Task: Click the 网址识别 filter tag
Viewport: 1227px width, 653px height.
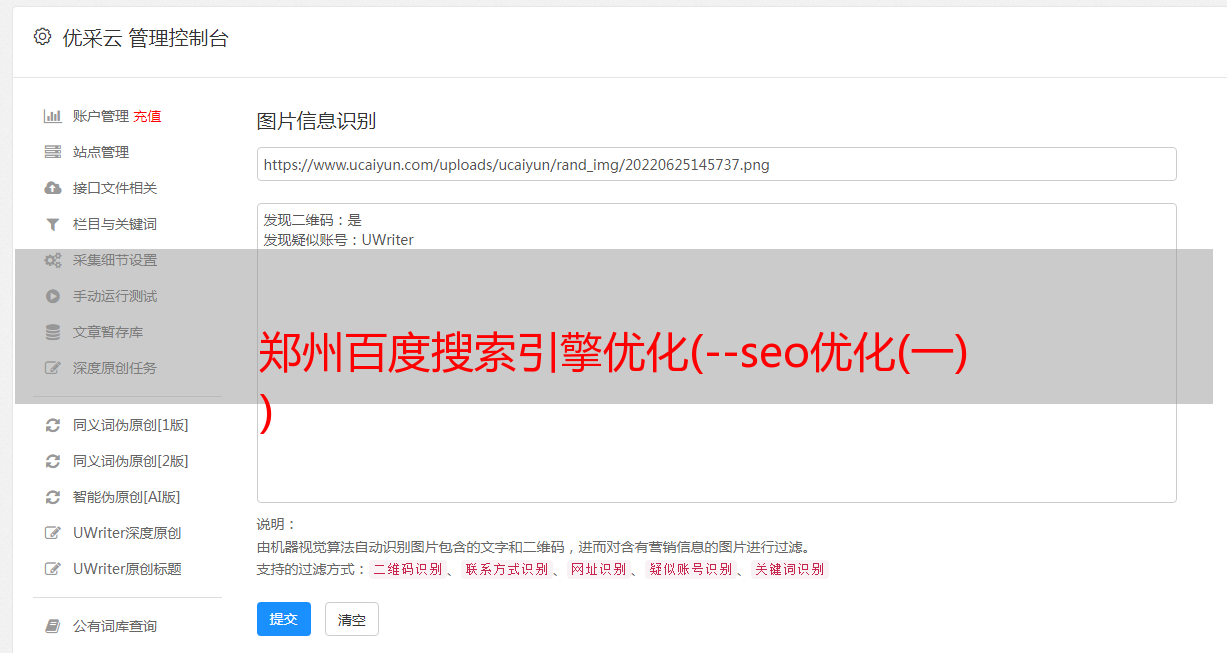Action: tap(598, 569)
